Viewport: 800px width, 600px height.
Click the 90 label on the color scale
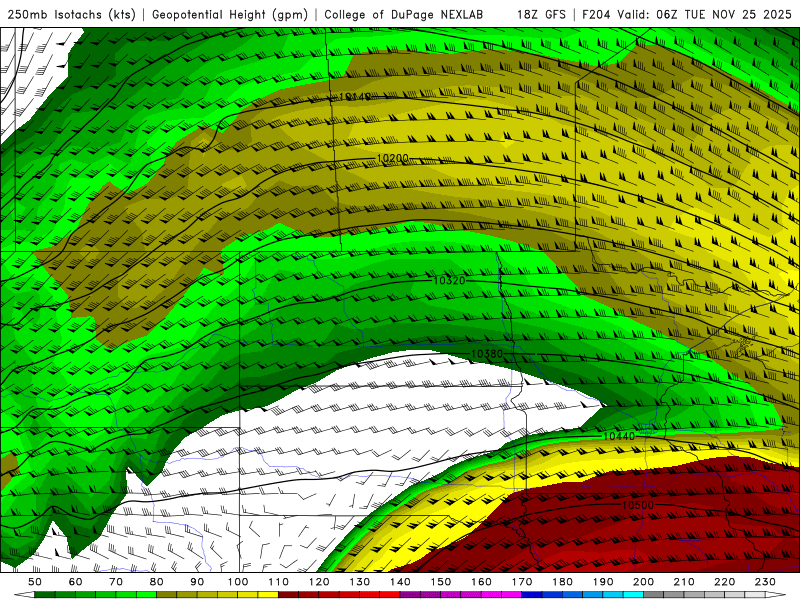[x=197, y=582]
